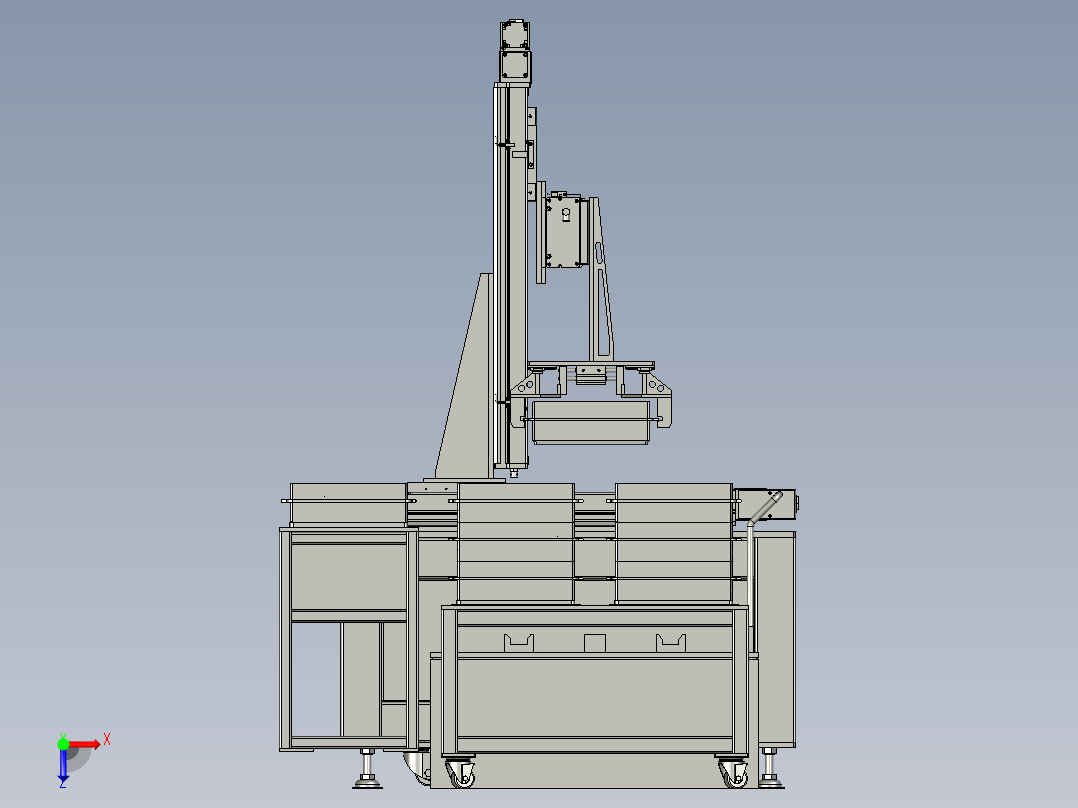Click the red X axis arrow of the triad
1078x808 pixels.
click(84, 745)
